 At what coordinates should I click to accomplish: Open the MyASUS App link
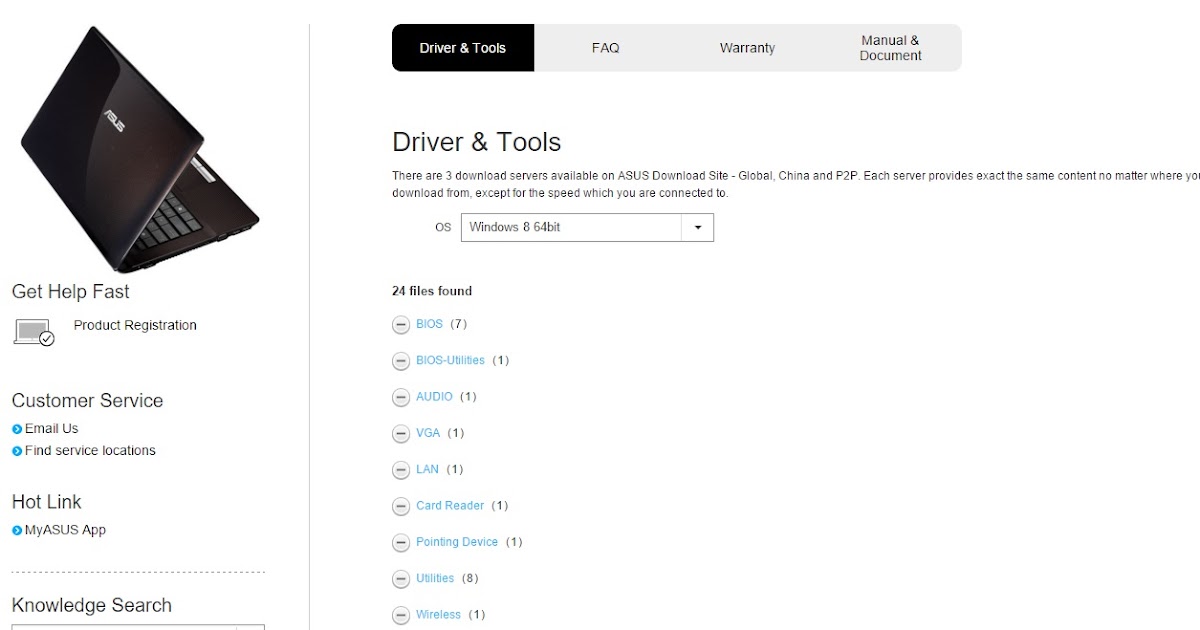(x=65, y=530)
